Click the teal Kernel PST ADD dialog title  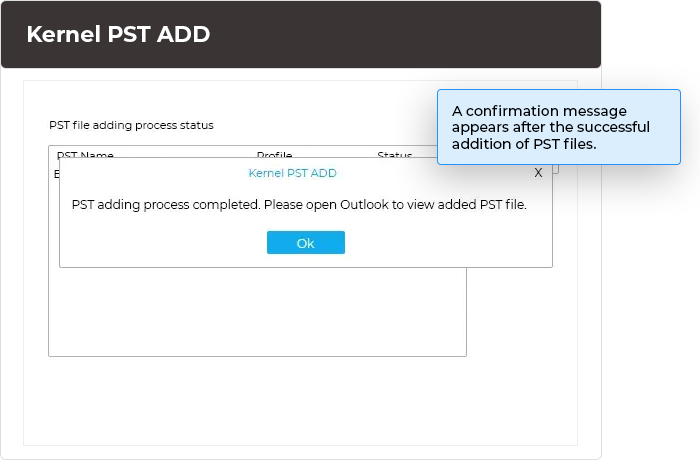point(292,173)
